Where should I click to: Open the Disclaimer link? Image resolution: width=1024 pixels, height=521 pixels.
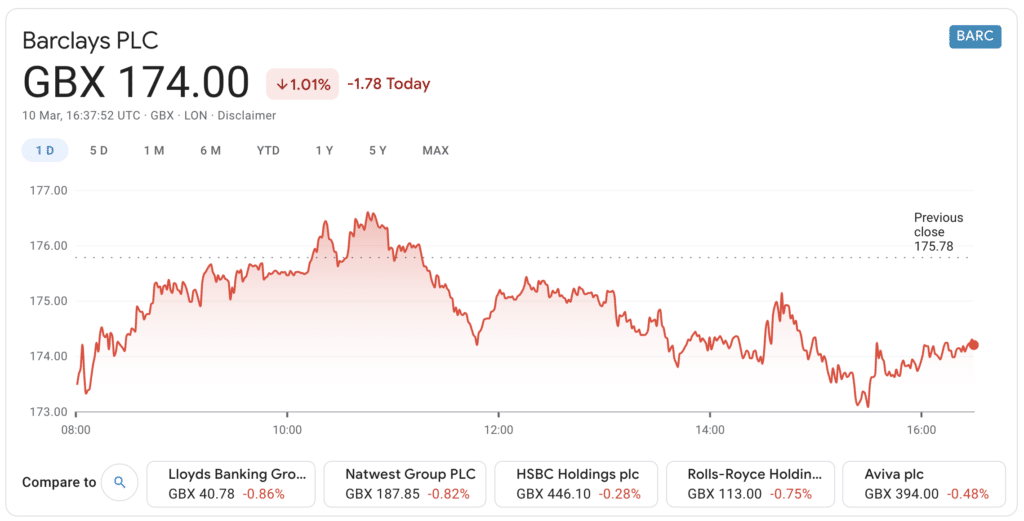[247, 116]
